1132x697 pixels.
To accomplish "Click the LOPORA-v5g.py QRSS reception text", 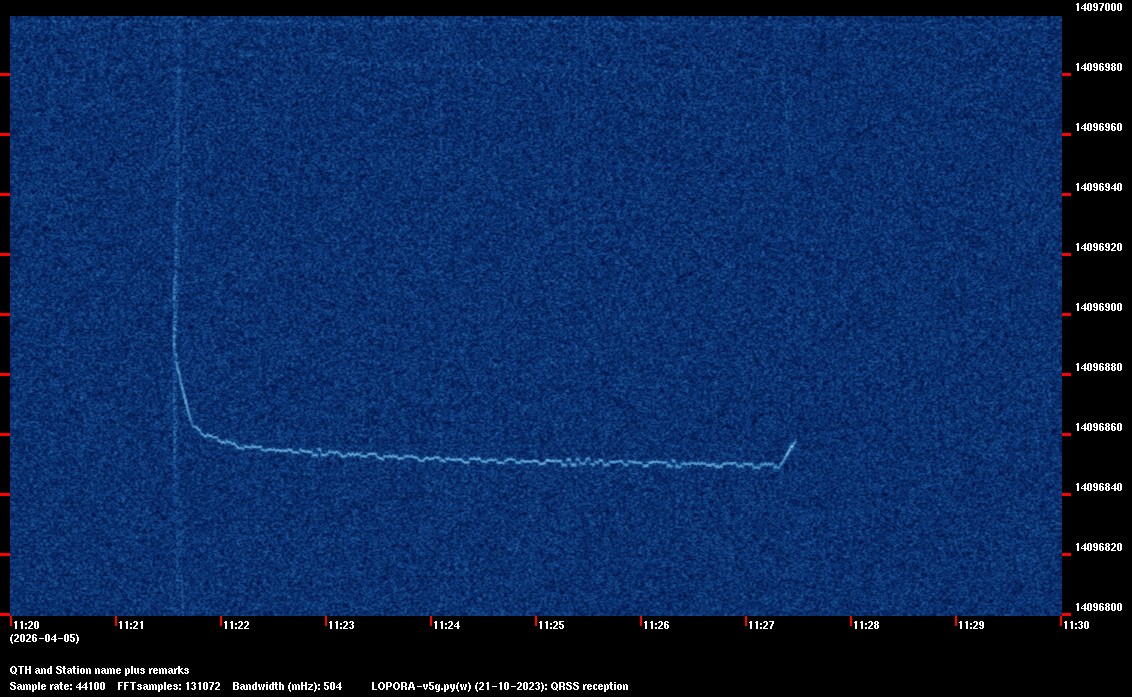I will point(499,686).
